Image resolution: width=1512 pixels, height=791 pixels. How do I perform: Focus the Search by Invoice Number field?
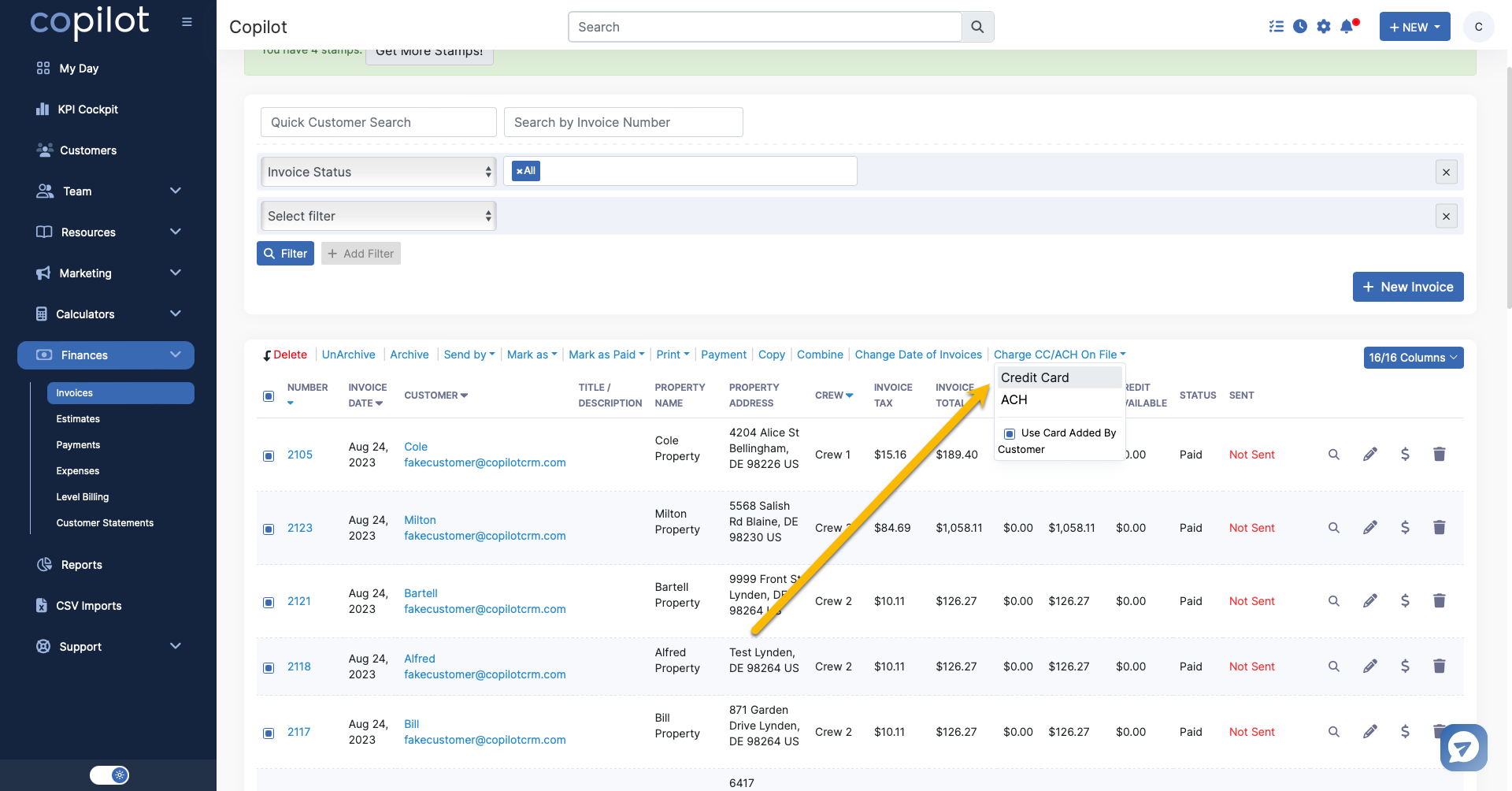624,122
